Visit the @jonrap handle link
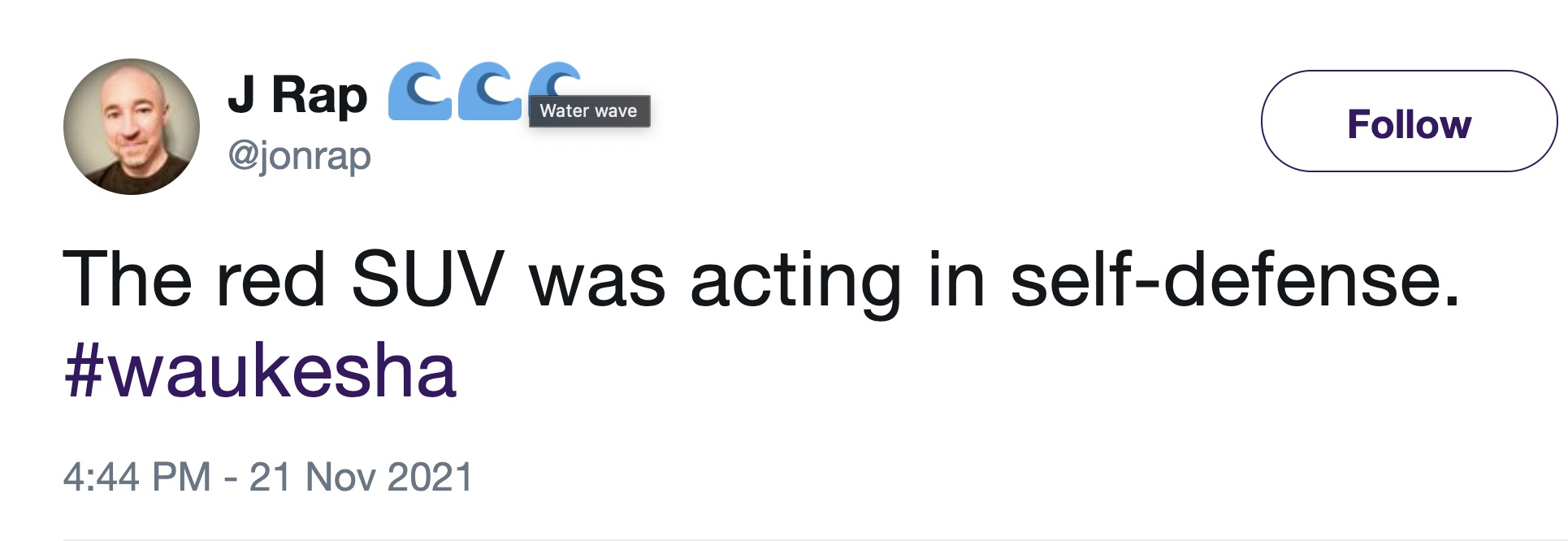The image size is (1568, 541). pos(299,154)
